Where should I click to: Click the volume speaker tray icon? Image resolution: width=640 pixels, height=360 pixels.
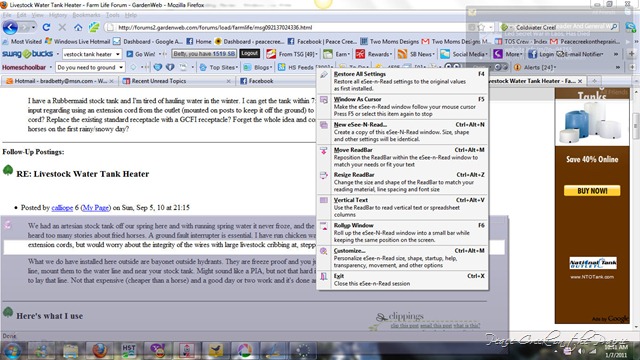click(580, 351)
